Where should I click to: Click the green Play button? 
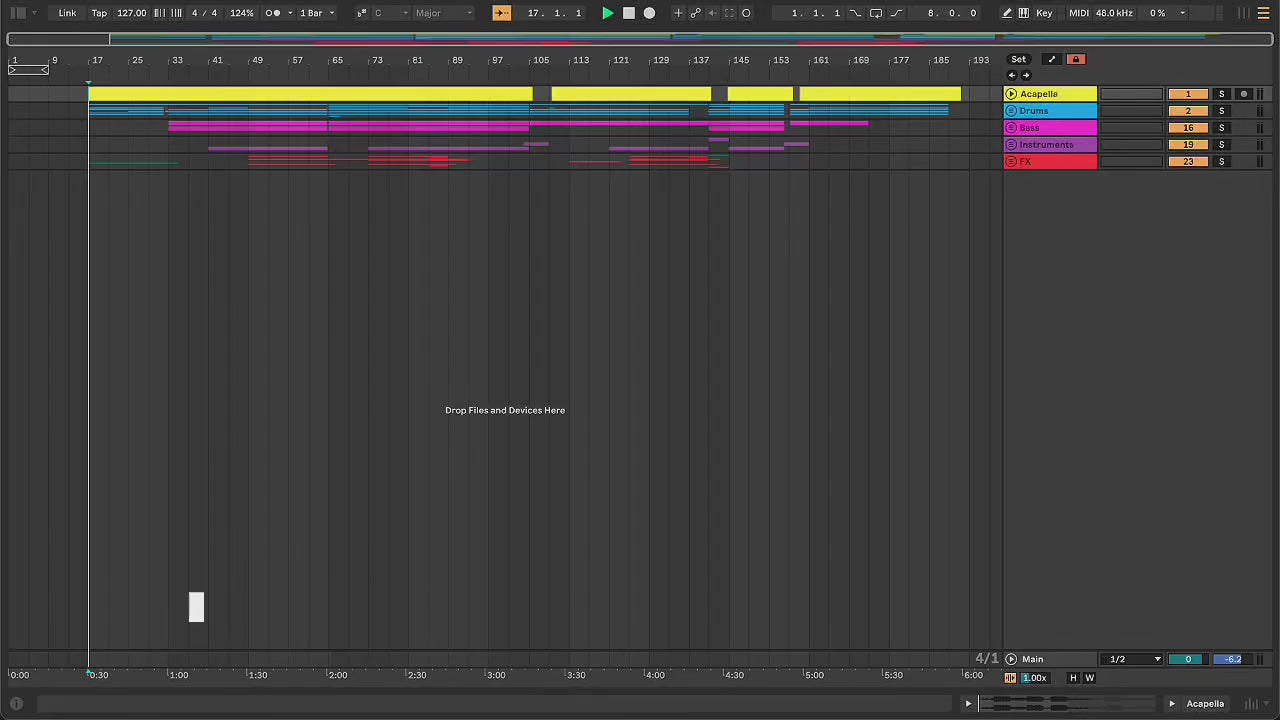[607, 13]
